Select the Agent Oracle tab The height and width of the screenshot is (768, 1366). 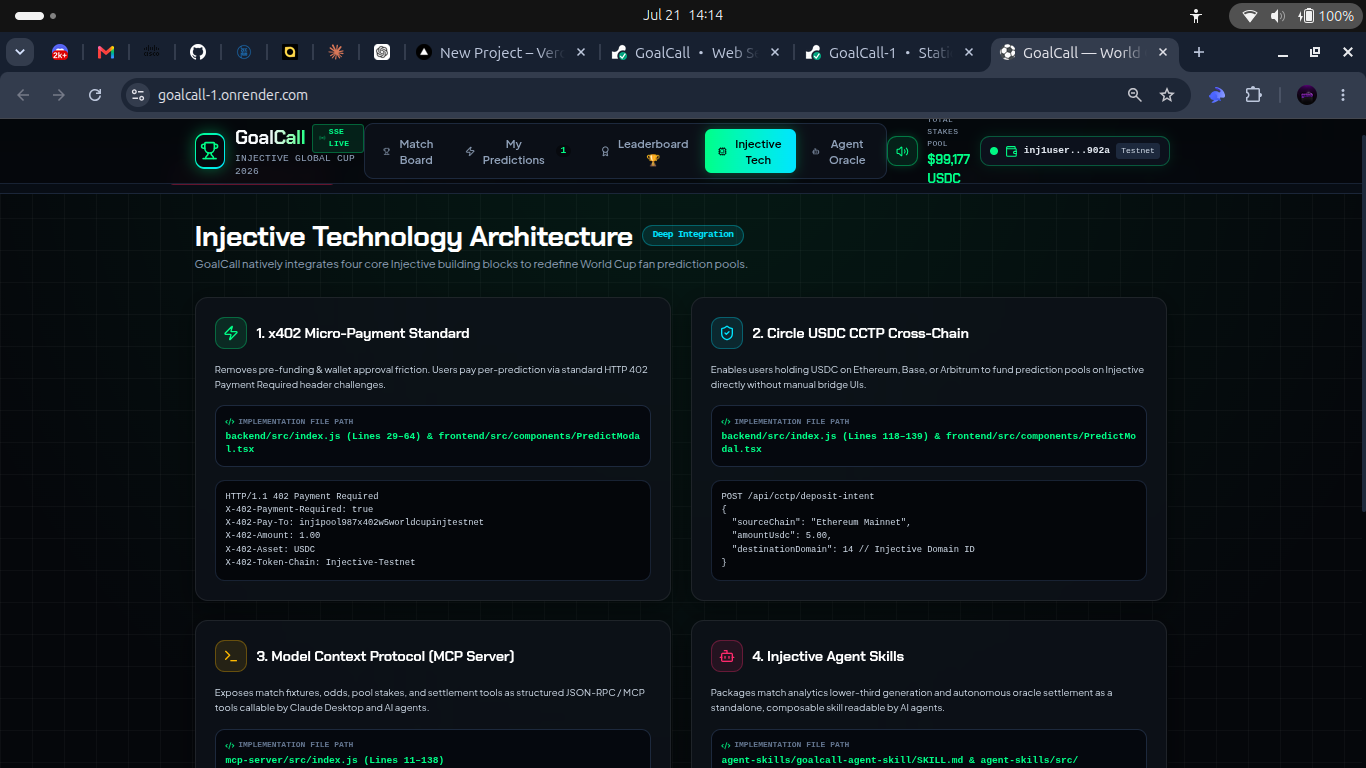837,152
